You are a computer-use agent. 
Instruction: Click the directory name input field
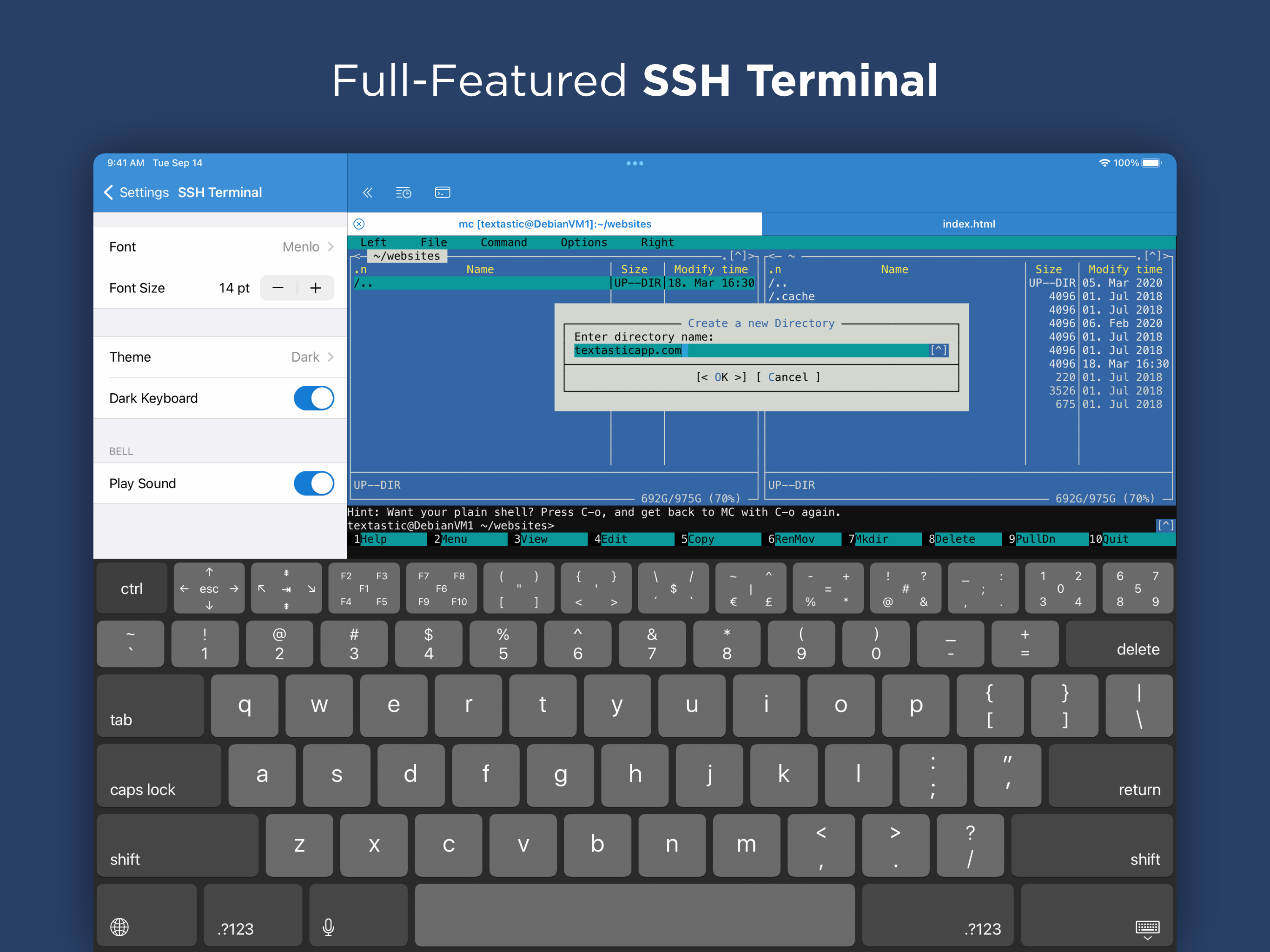click(x=747, y=350)
